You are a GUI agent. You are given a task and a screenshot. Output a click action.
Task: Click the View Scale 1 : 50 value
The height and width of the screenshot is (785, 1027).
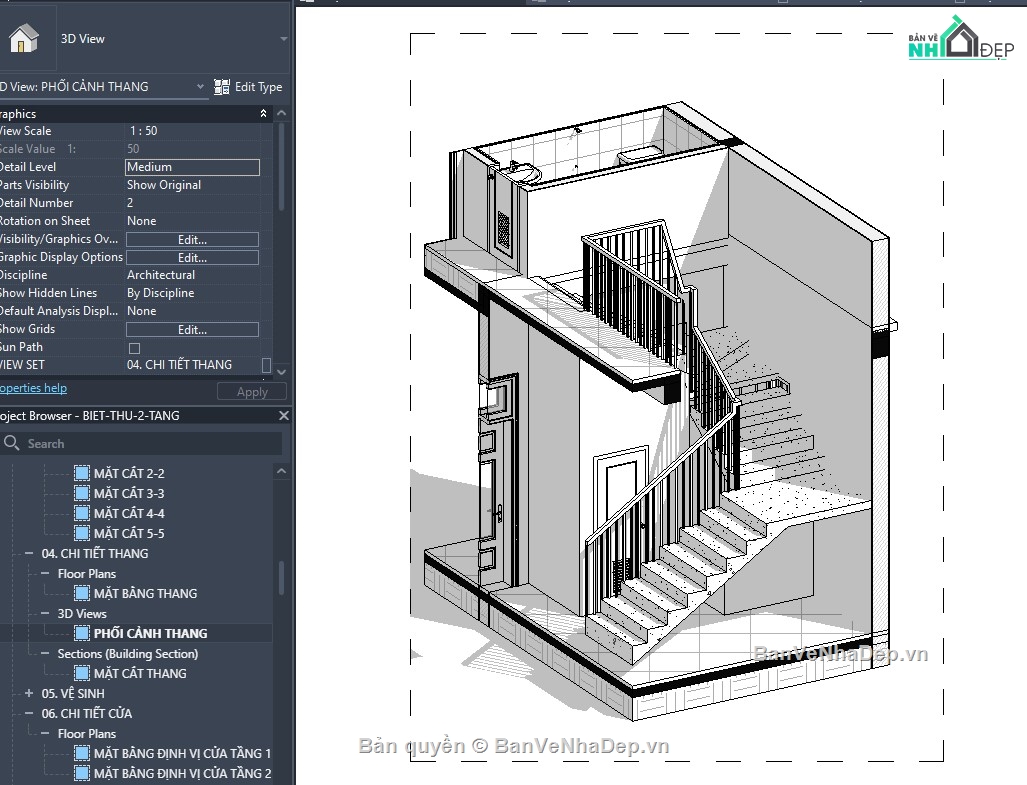[x=143, y=131]
